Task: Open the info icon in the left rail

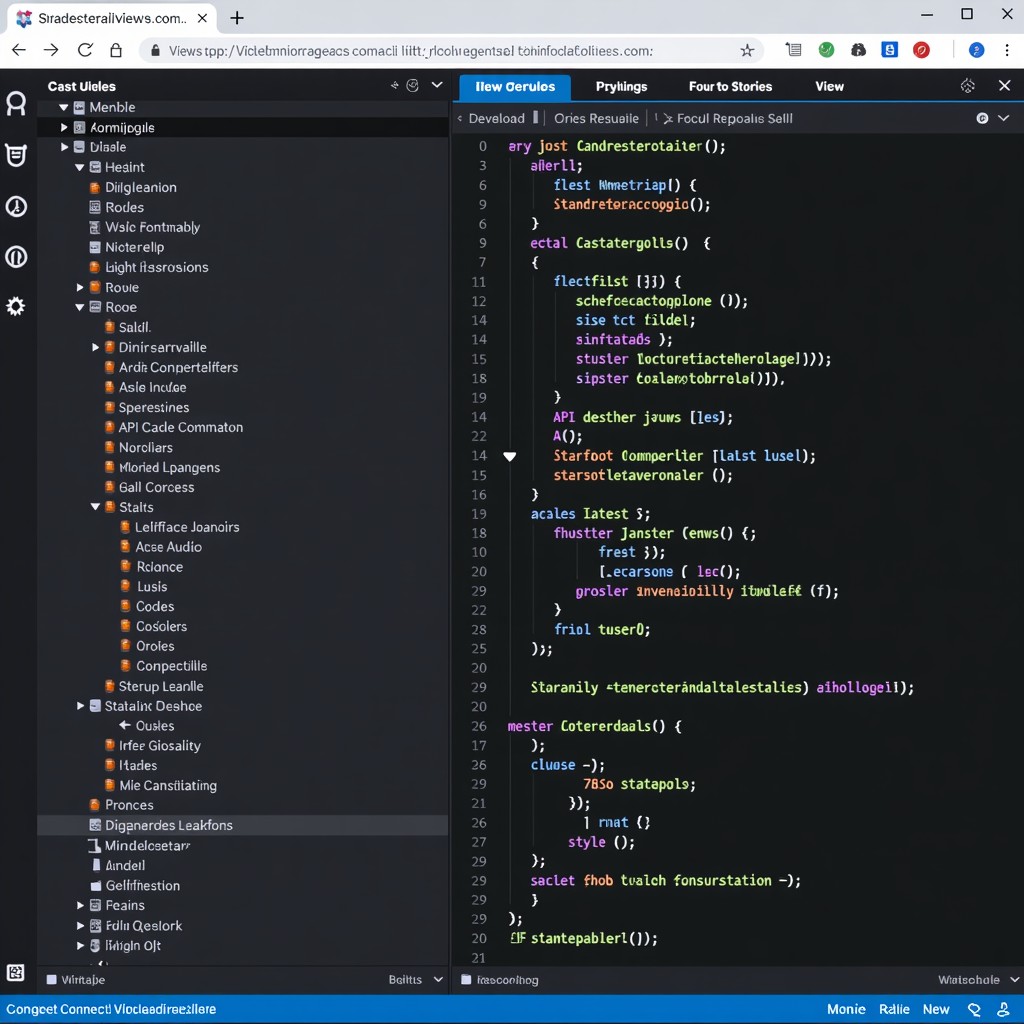Action: click(15, 257)
